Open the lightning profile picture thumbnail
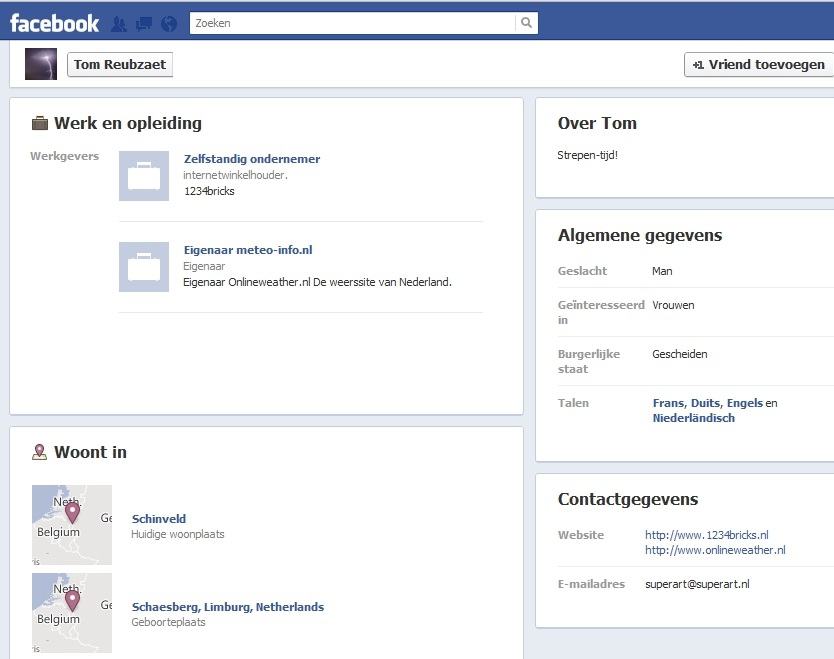This screenshot has width=834, height=659. coord(41,64)
